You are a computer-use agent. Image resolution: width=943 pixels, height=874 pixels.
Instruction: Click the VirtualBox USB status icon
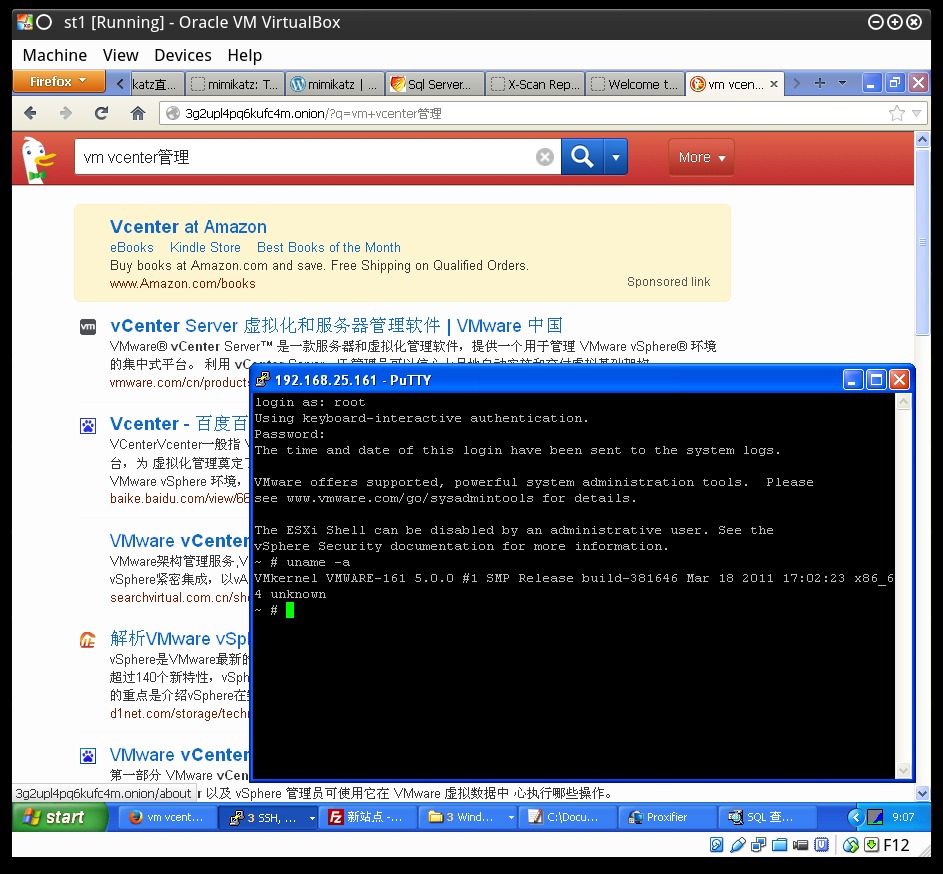click(x=737, y=845)
